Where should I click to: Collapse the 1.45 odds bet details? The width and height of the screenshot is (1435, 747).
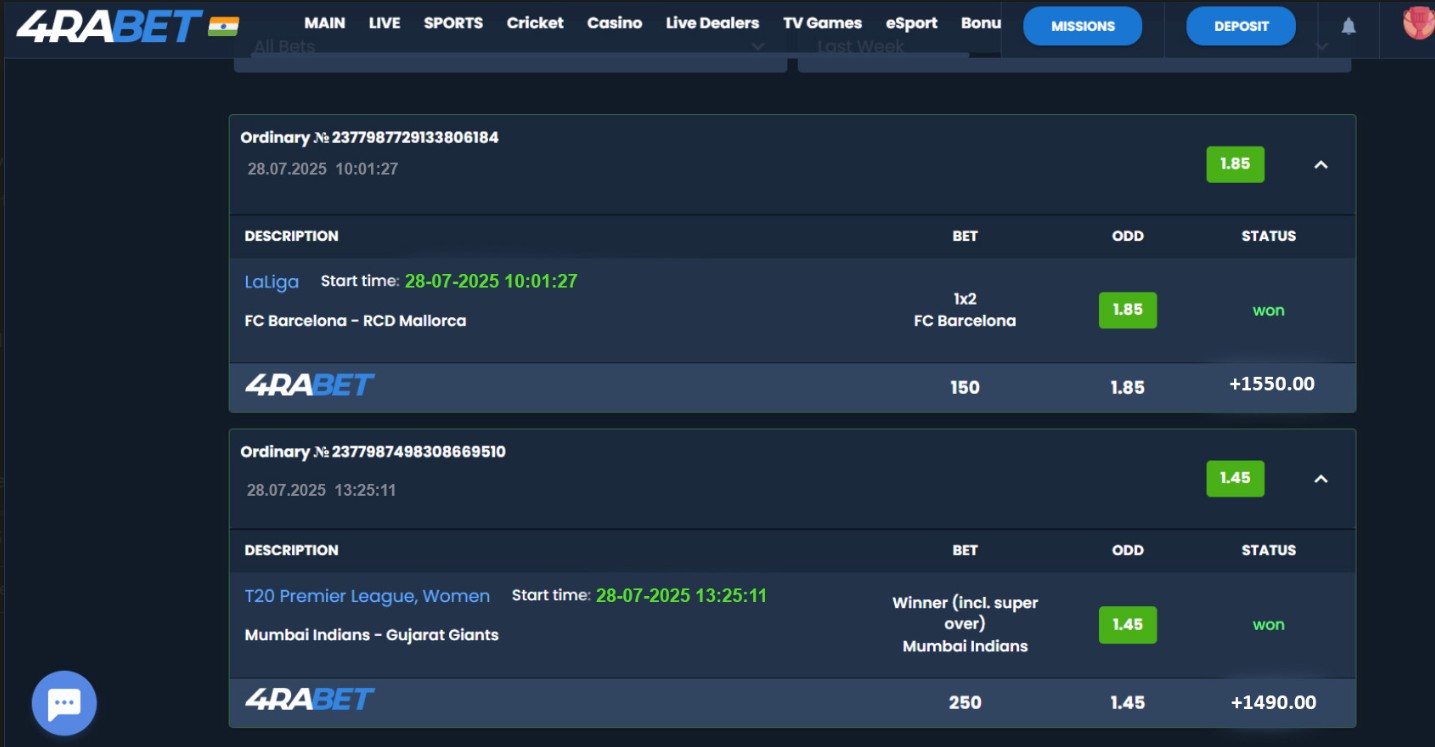coord(1320,479)
